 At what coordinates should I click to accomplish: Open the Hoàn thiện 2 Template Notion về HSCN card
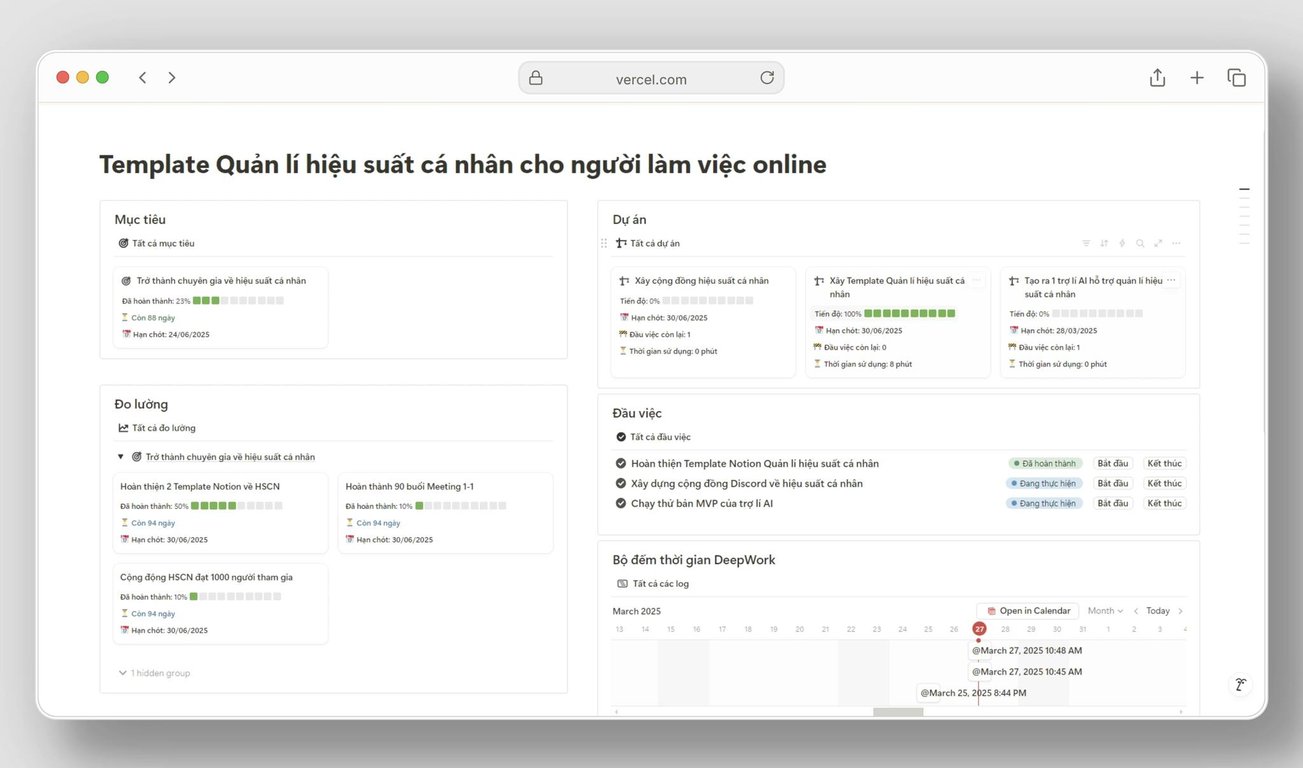coord(220,512)
